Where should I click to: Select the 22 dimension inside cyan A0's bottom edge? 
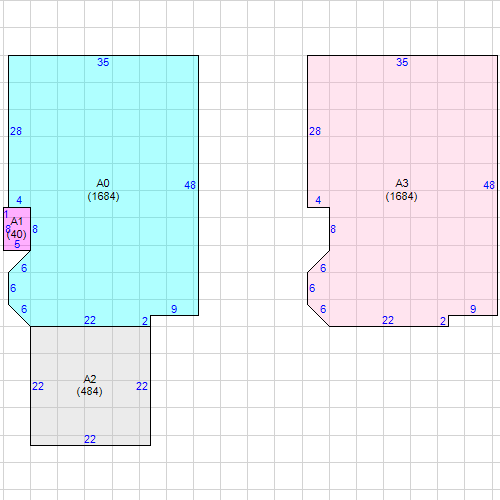(x=90, y=320)
